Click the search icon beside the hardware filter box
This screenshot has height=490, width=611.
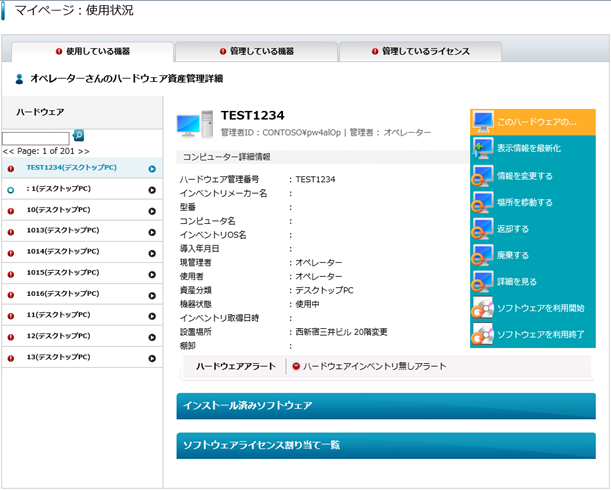click(79, 136)
